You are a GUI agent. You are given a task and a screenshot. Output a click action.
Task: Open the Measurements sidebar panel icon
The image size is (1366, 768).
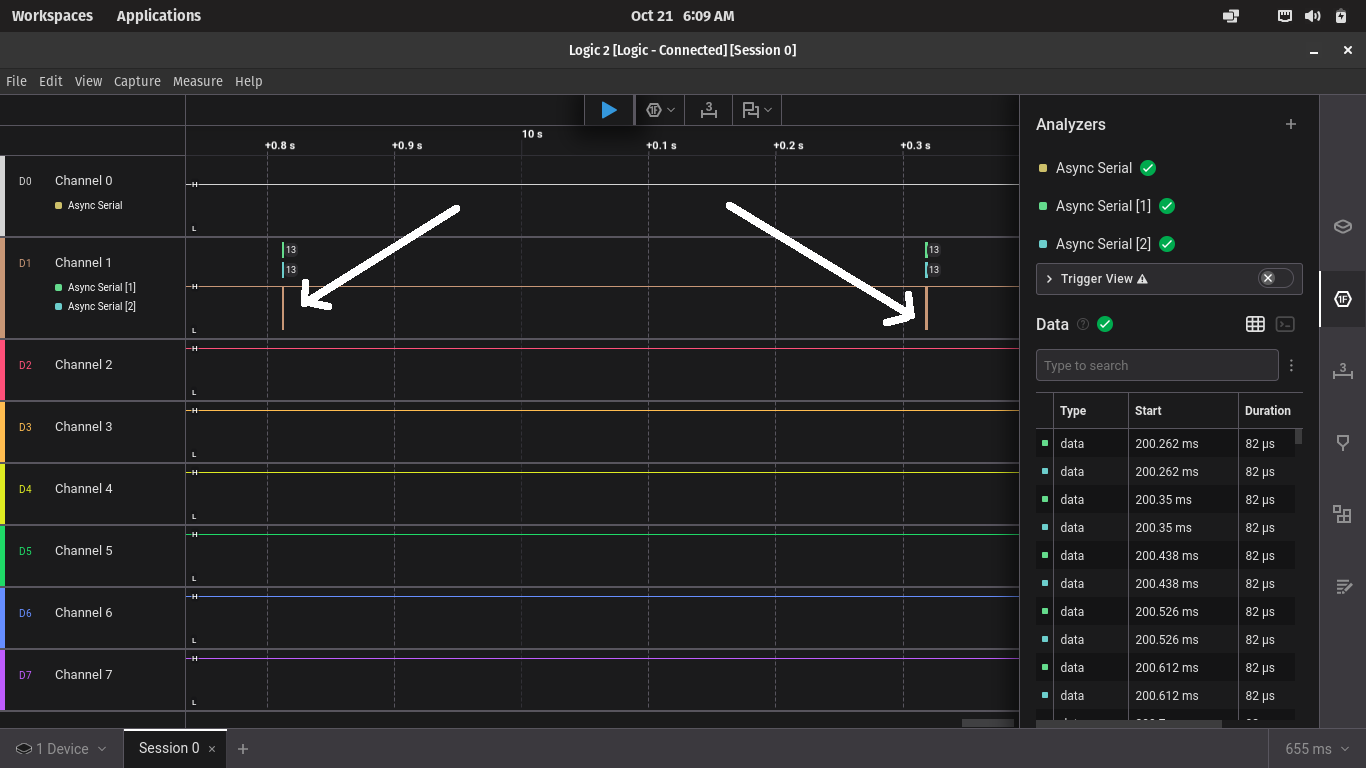click(x=1342, y=371)
